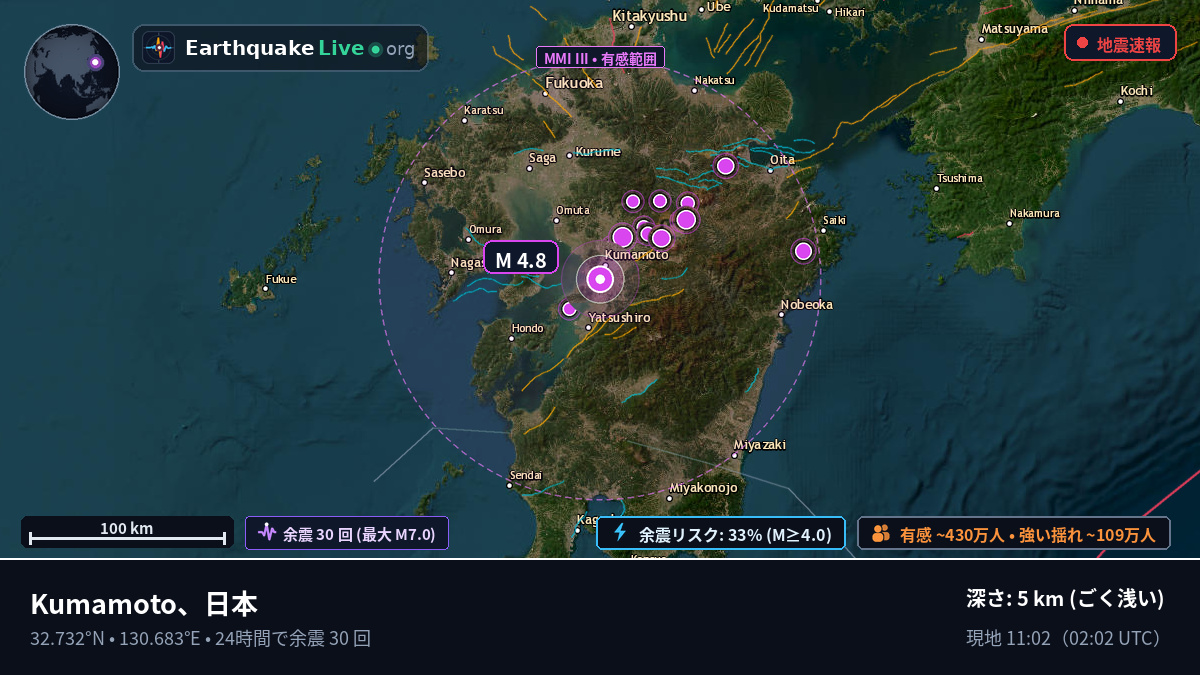
Task: Click the Sasebo city label
Action: [x=444, y=173]
